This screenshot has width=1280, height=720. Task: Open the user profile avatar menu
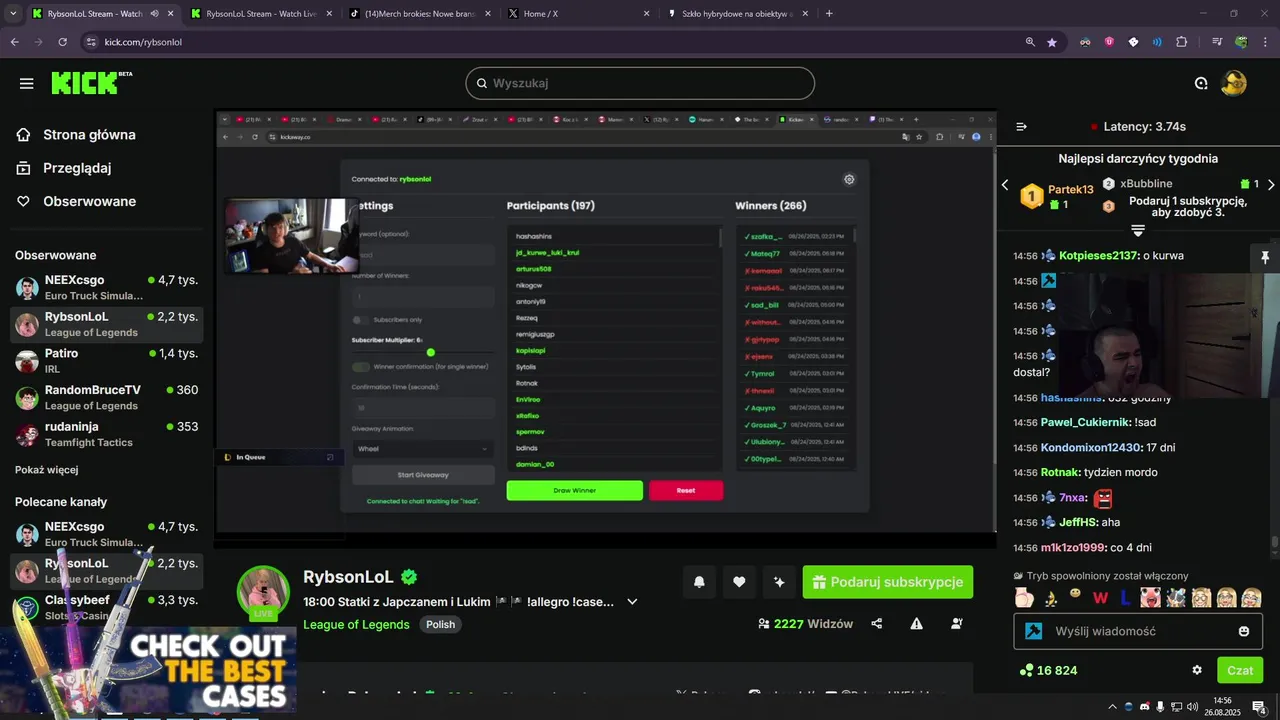click(x=1234, y=83)
